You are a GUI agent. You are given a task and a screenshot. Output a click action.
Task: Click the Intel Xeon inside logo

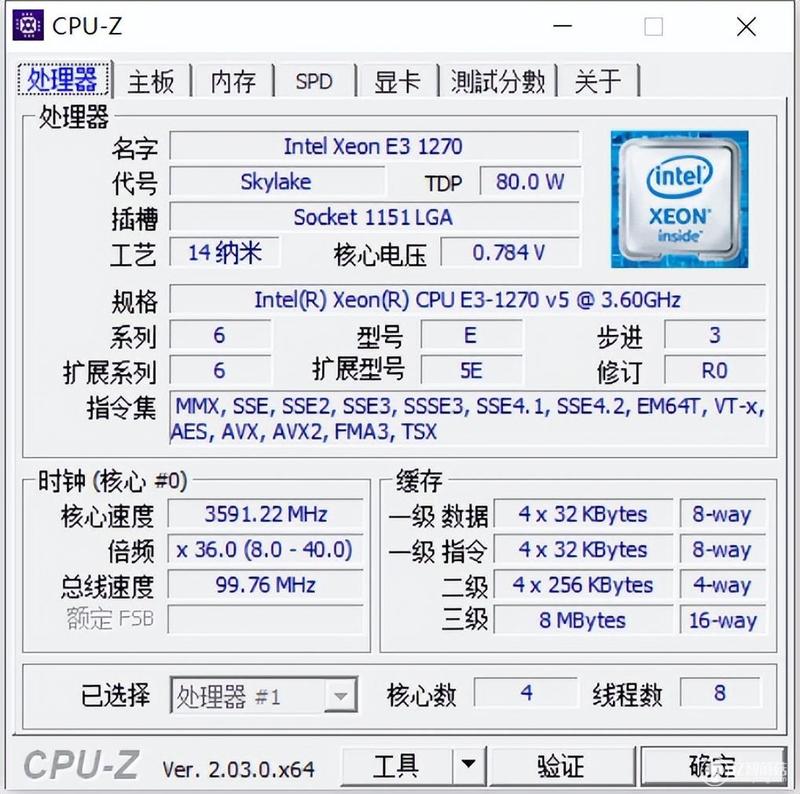pos(679,199)
